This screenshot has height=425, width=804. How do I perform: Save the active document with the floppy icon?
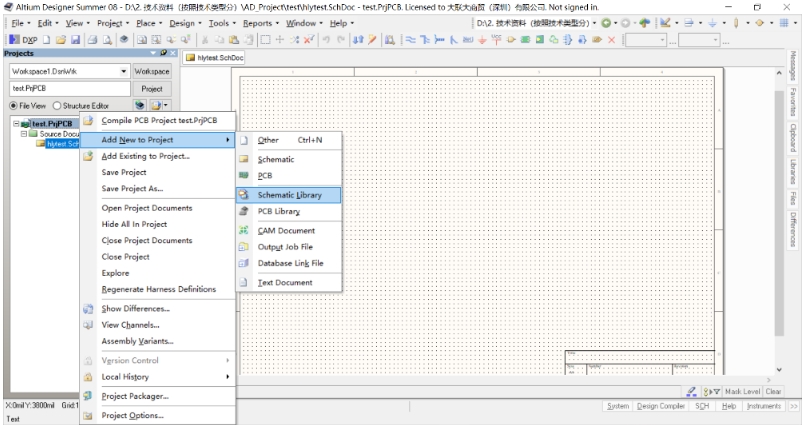tap(75, 39)
